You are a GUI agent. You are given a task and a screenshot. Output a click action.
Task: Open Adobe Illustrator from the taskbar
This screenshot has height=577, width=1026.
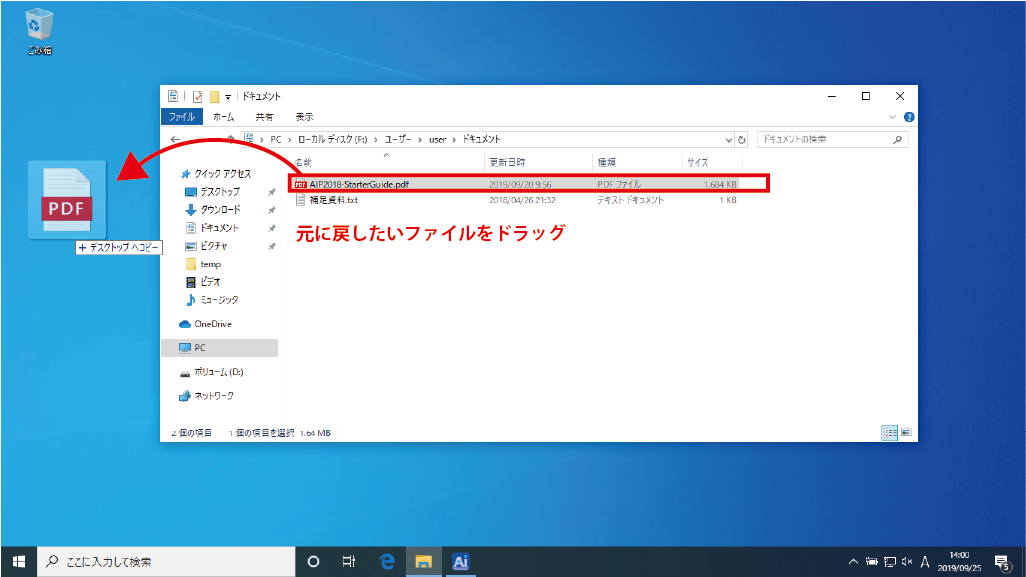coord(460,561)
